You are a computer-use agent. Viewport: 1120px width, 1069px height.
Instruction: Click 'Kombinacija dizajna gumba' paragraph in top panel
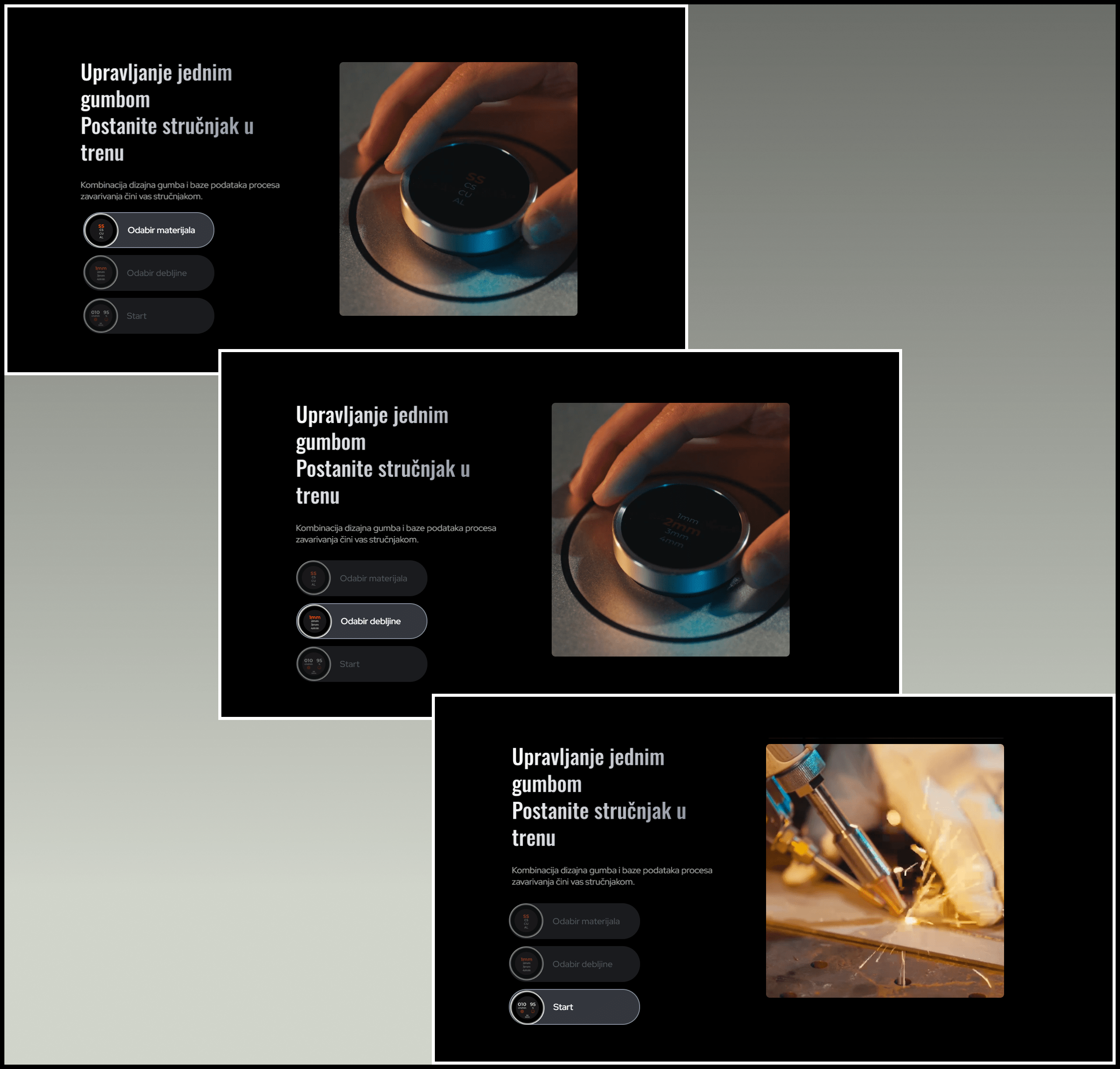click(180, 190)
